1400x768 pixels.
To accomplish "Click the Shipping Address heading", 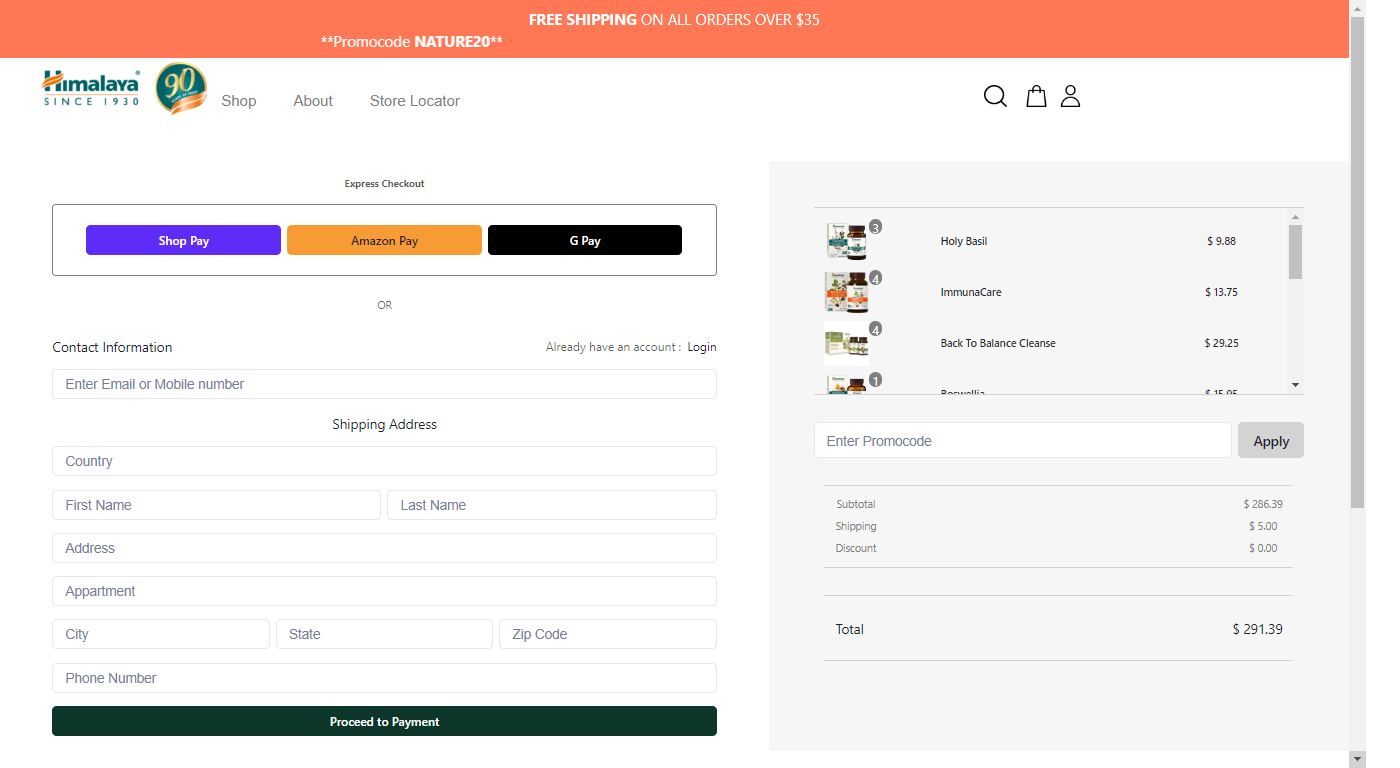I will [x=384, y=424].
